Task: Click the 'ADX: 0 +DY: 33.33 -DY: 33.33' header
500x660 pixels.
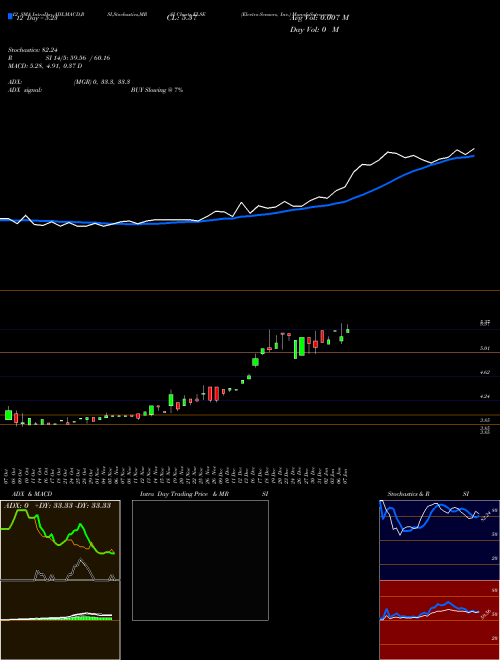Action: [x=57, y=506]
